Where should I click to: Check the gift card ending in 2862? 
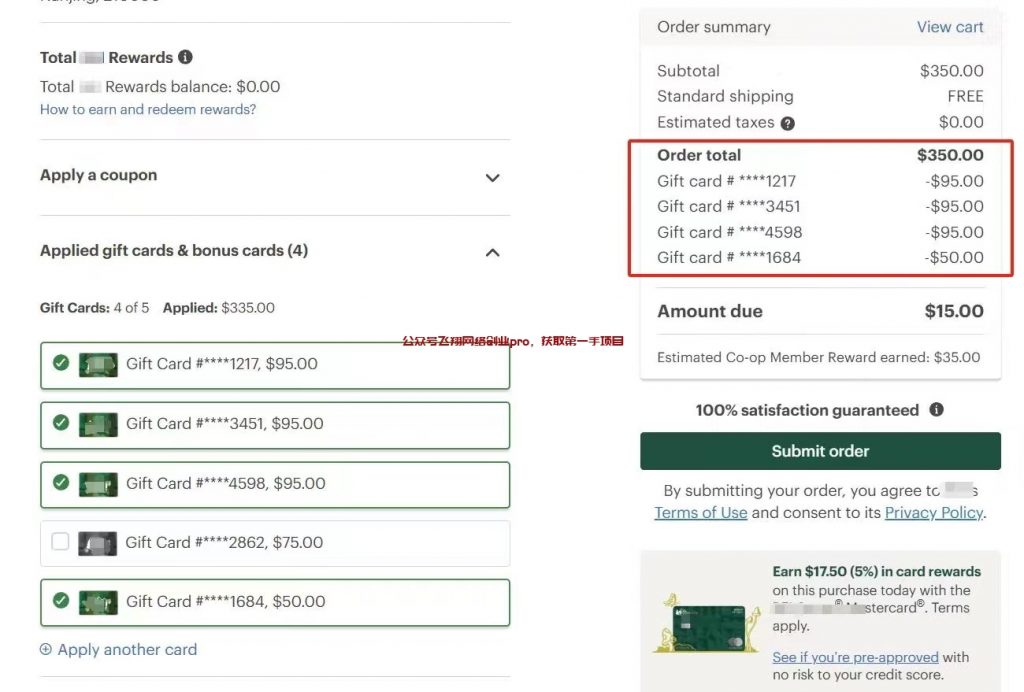tap(61, 542)
